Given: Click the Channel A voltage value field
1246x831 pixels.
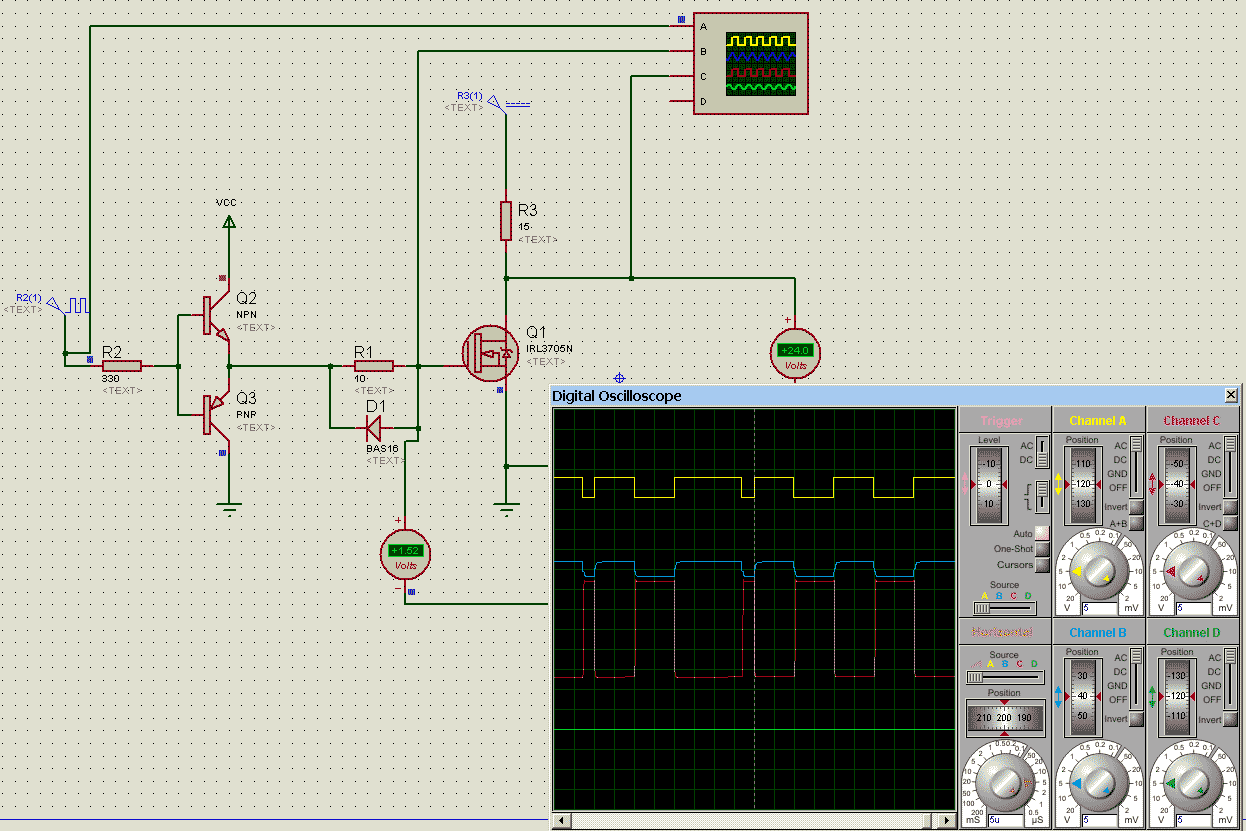Looking at the screenshot, I should coord(1096,608).
